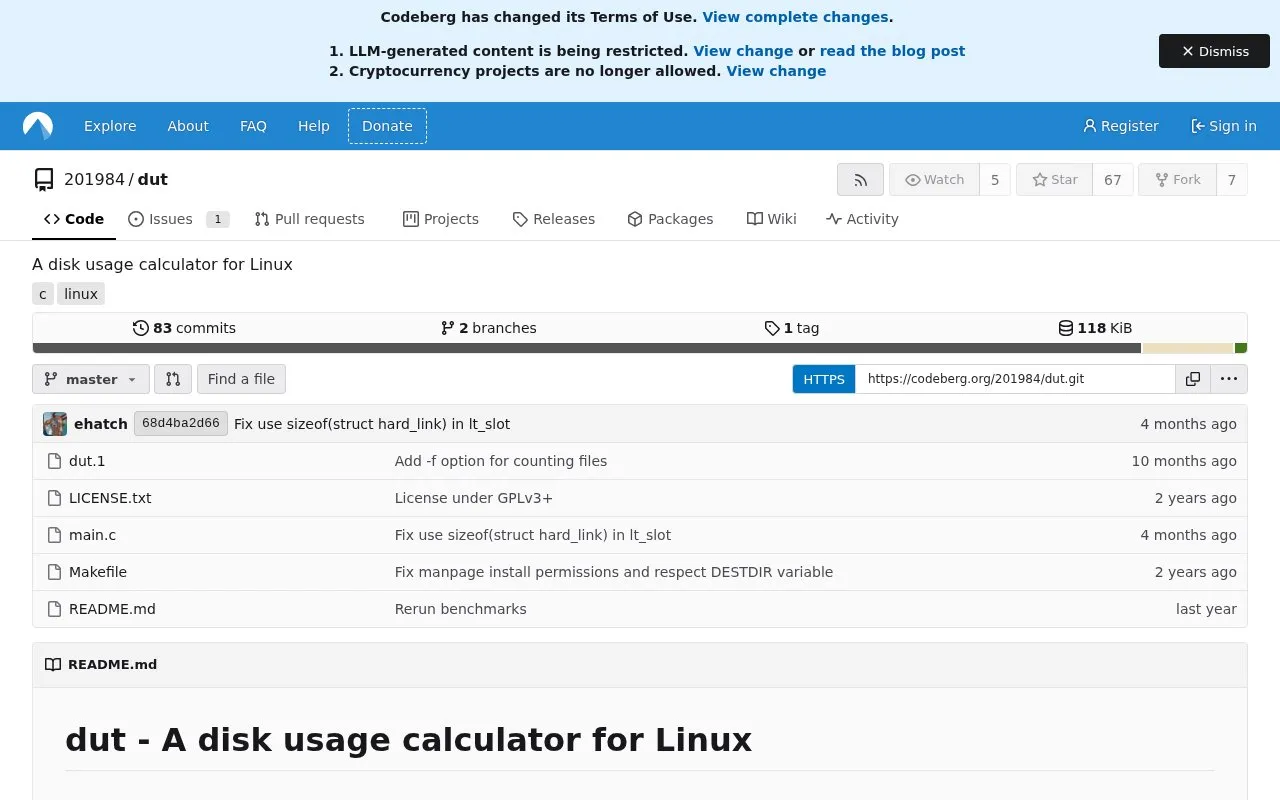This screenshot has height=800, width=1280.
Task: View the 2 branches list
Action: point(488,328)
